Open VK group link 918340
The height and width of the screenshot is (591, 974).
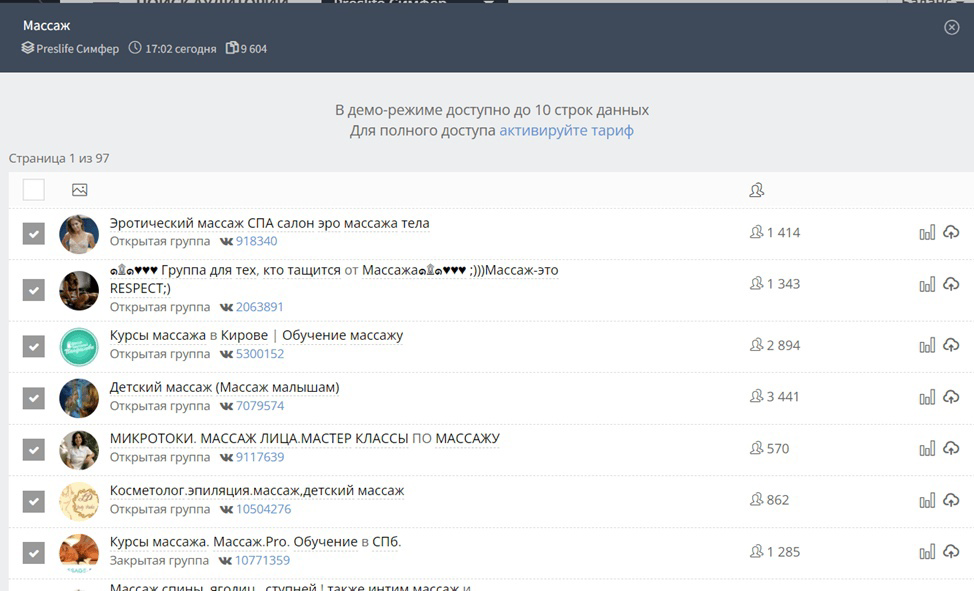tap(257, 241)
